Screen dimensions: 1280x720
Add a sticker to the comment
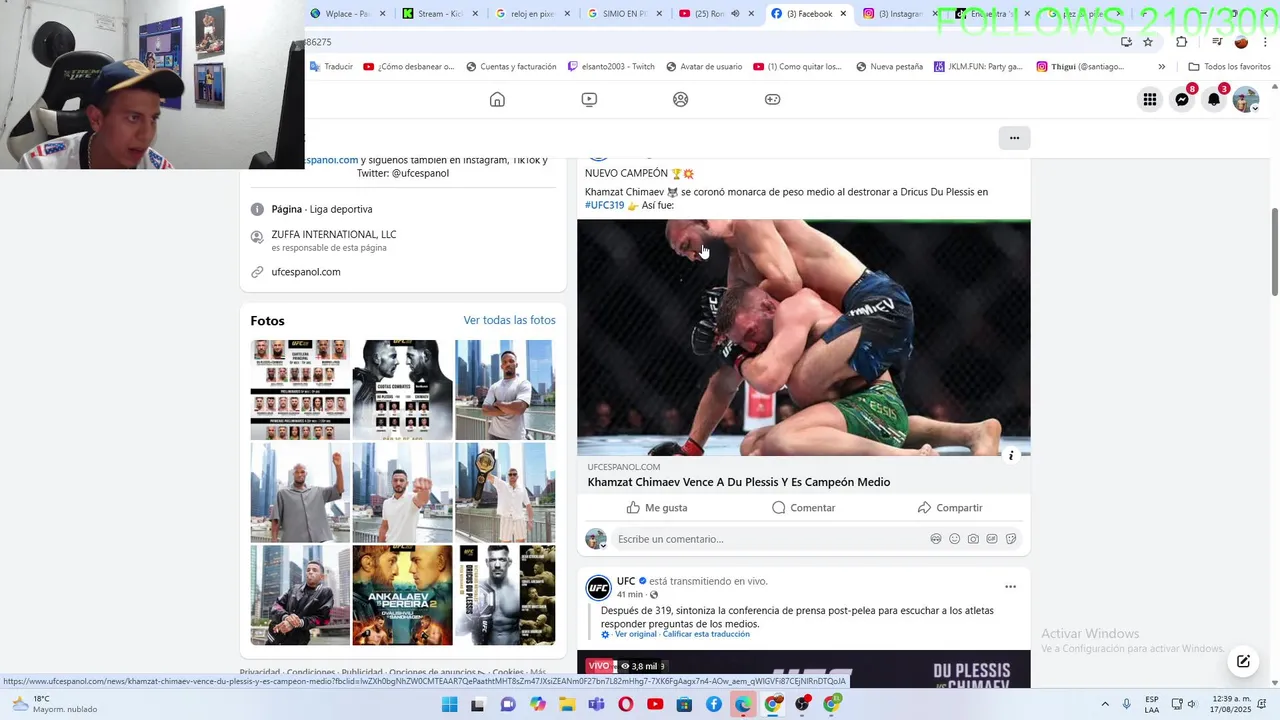(1011, 539)
